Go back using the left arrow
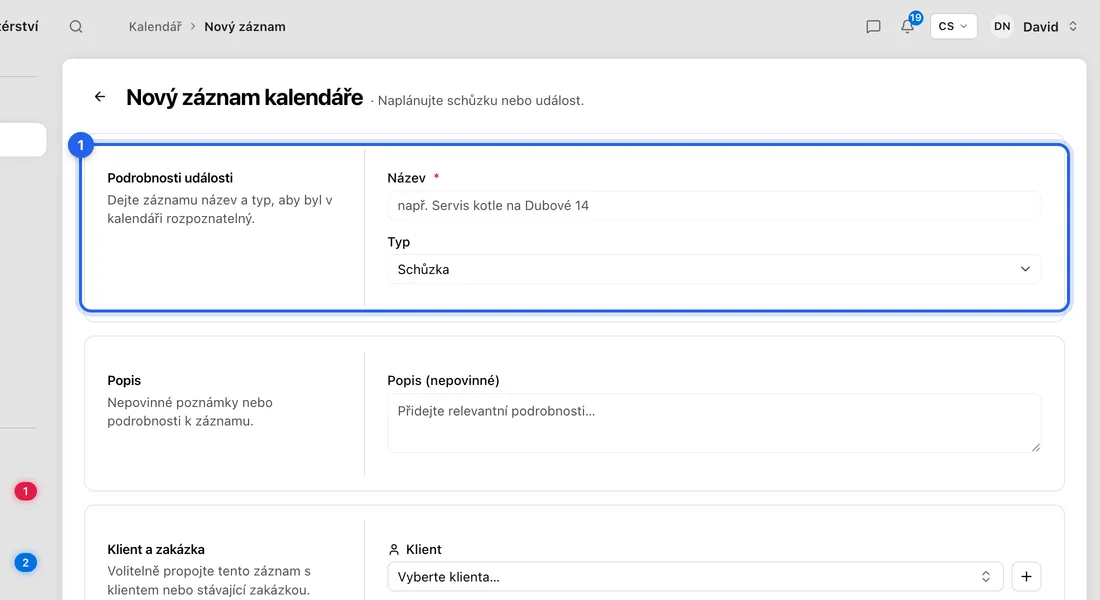This screenshot has width=1100, height=600. pos(100,97)
